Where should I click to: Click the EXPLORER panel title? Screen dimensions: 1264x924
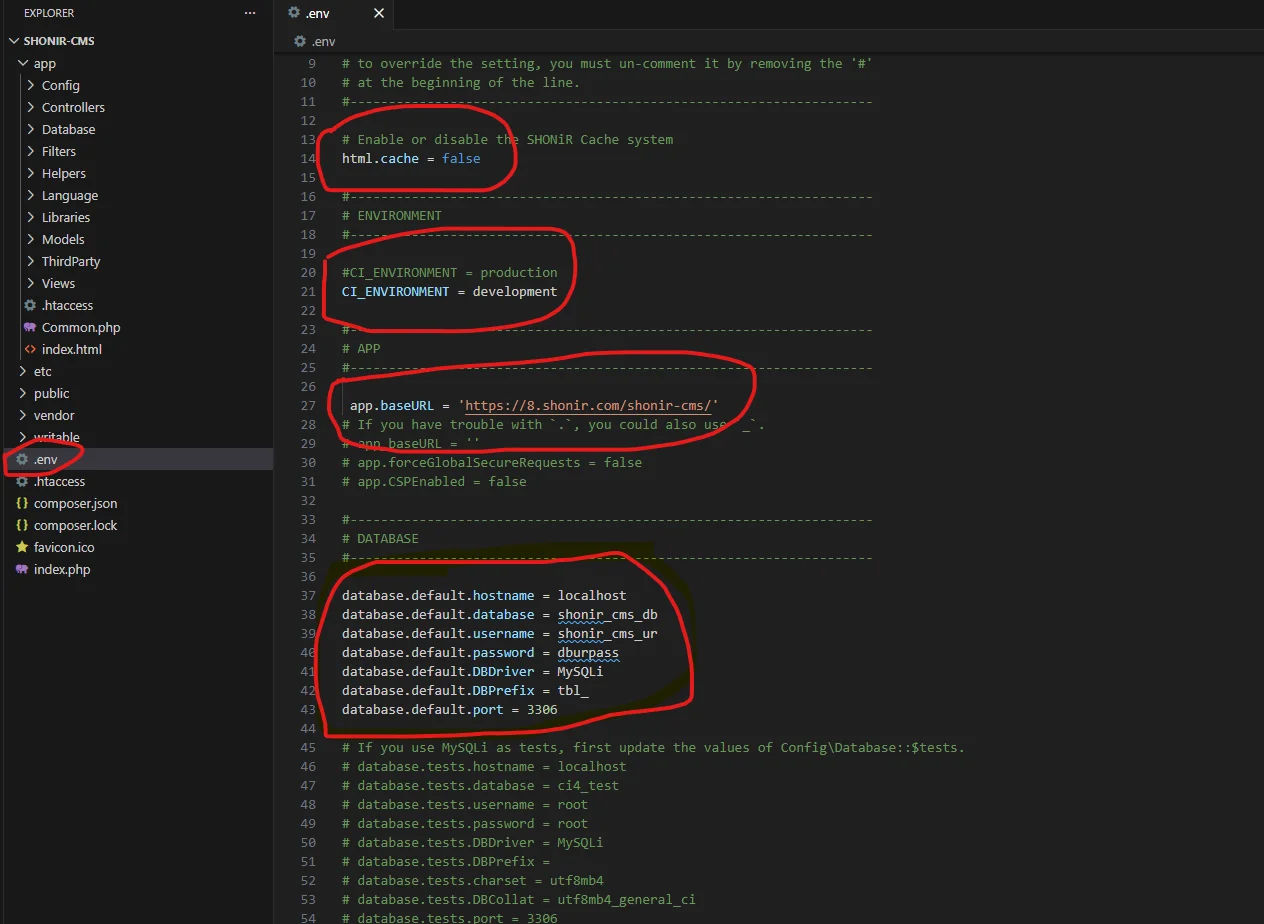click(x=49, y=13)
